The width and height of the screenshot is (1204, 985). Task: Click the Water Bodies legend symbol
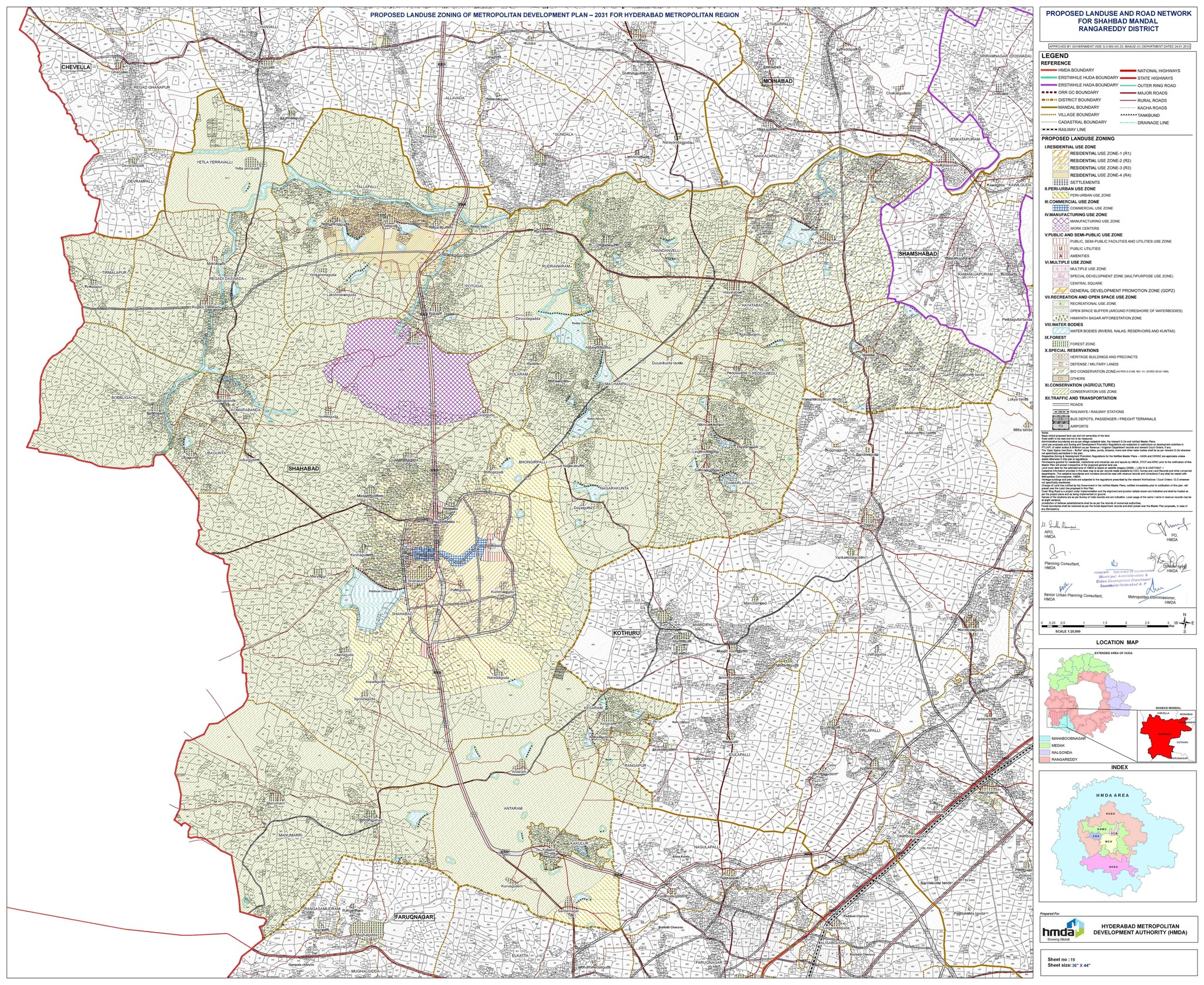(x=1060, y=331)
